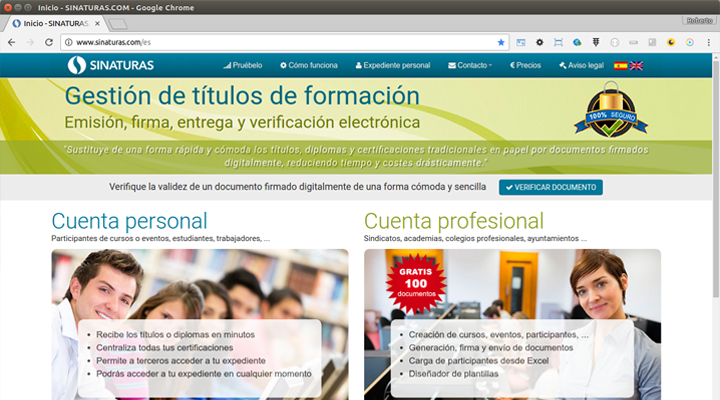This screenshot has height=400, width=720.
Task: Click the grey panel extension icon
Action: [652, 42]
